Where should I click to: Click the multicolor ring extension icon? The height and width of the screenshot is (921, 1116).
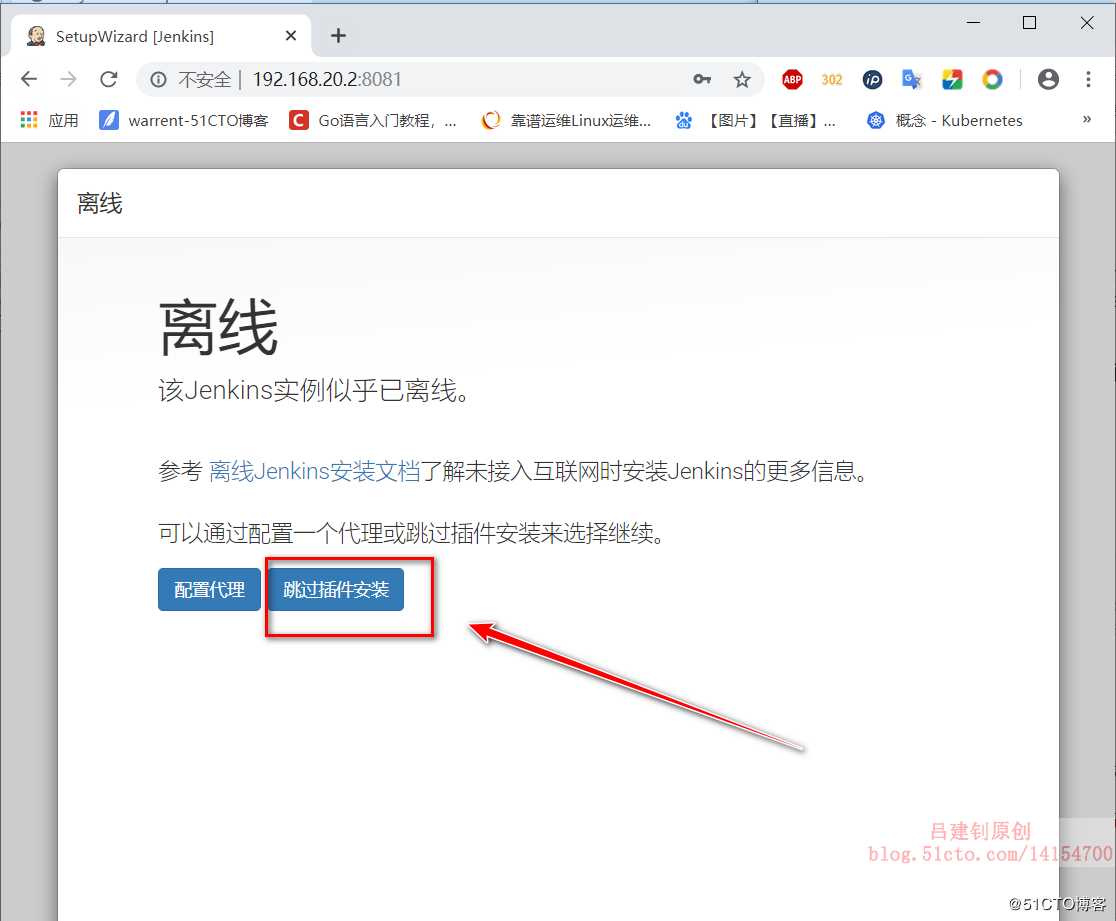click(x=992, y=79)
